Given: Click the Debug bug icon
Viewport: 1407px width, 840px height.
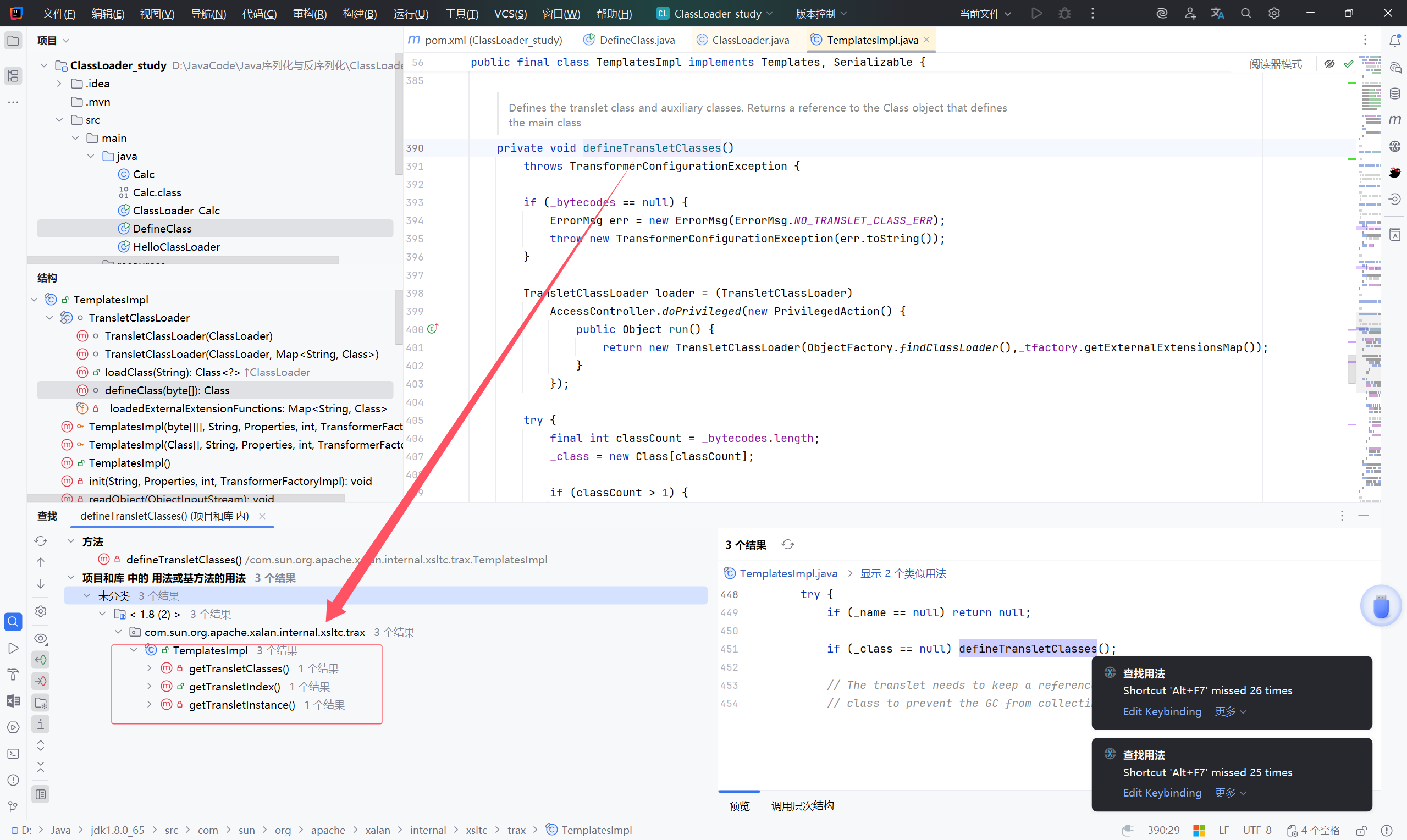Looking at the screenshot, I should pyautogui.click(x=1064, y=13).
